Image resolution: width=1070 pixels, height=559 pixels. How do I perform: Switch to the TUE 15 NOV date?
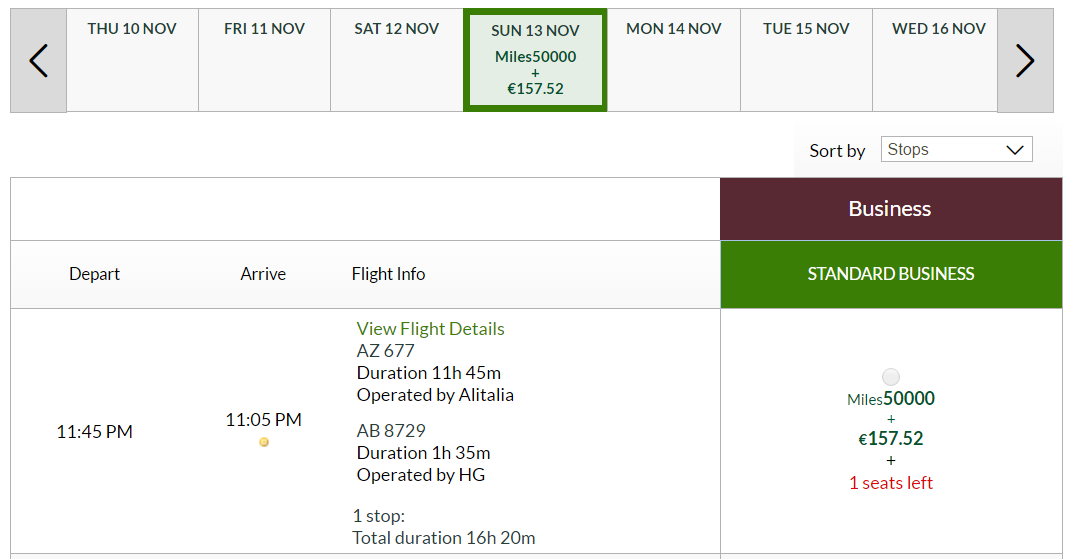(x=806, y=60)
